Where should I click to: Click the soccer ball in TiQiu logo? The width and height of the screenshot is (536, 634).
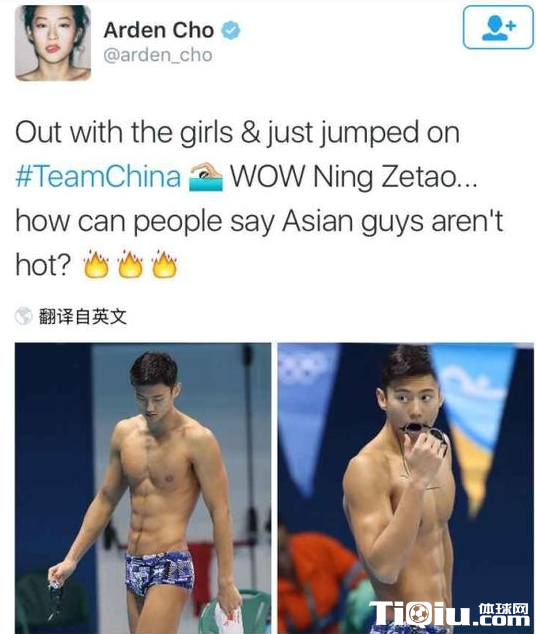pyautogui.click(x=418, y=614)
